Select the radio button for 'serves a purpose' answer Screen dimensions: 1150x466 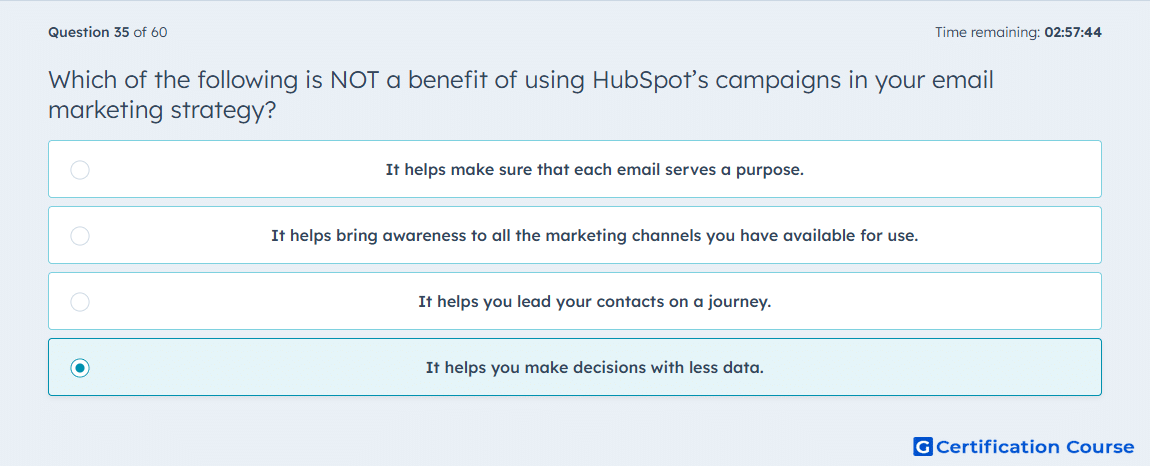(x=80, y=170)
